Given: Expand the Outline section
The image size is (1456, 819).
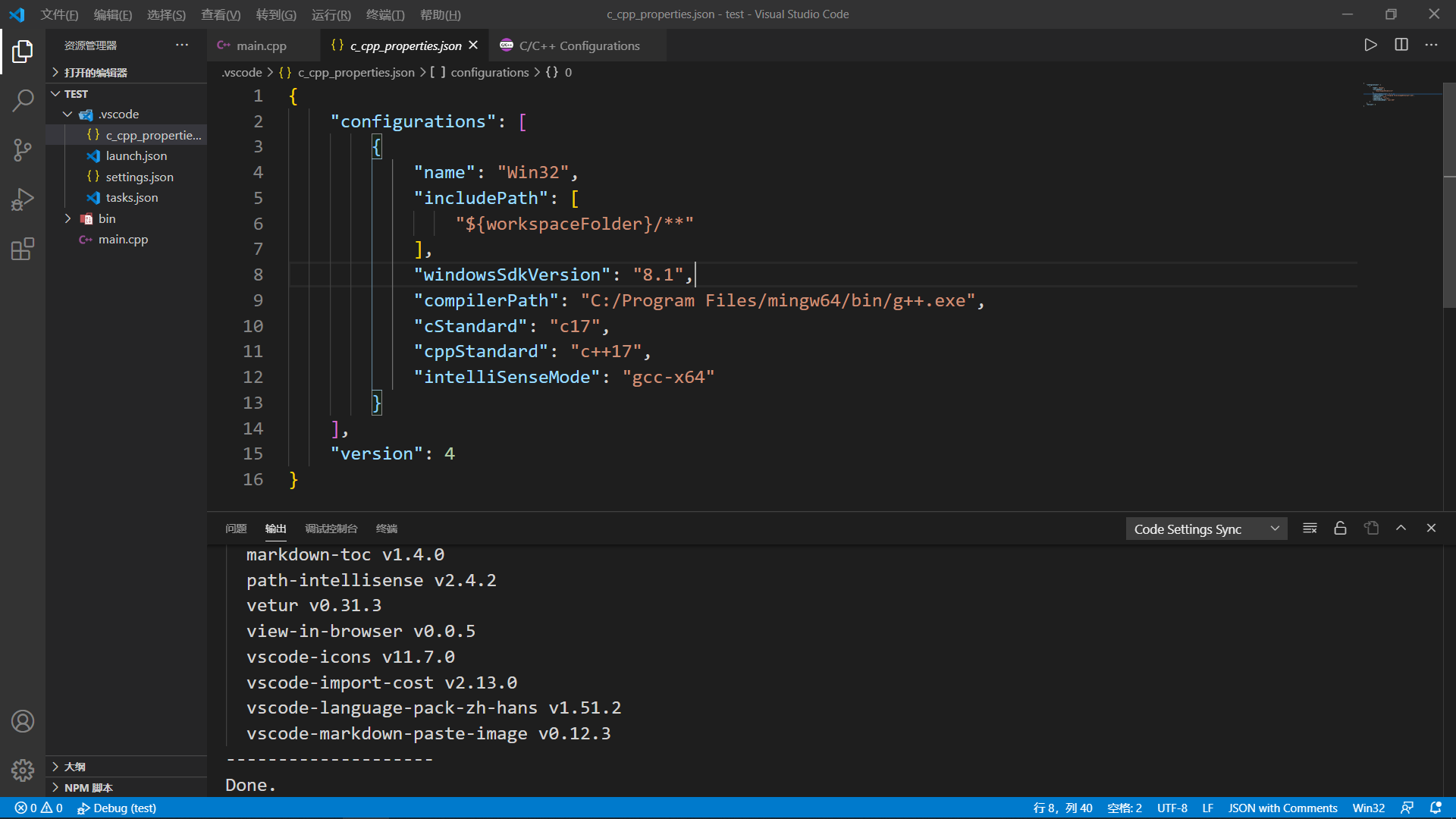Looking at the screenshot, I should [x=127, y=767].
